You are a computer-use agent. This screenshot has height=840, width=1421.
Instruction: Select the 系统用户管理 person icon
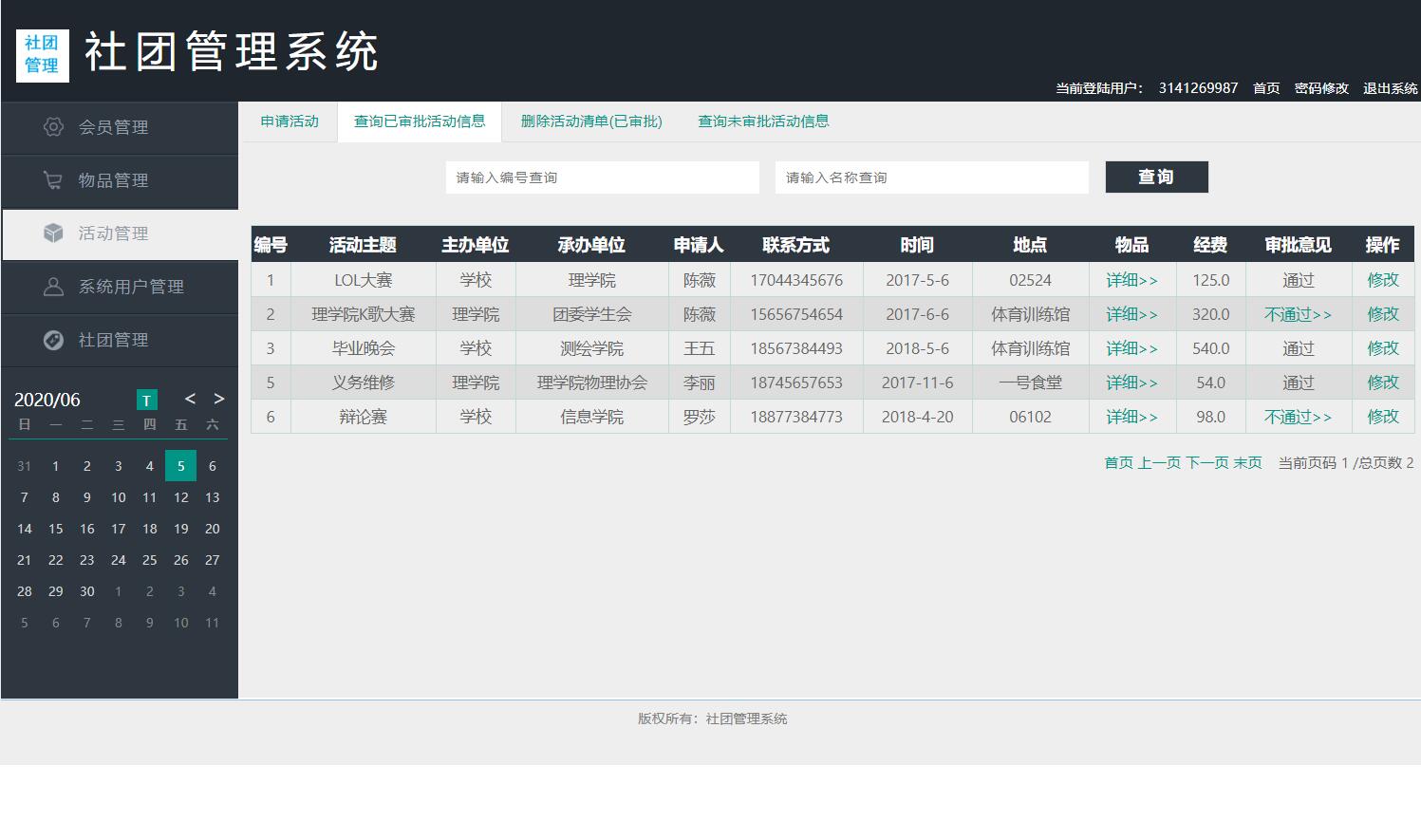(x=54, y=287)
